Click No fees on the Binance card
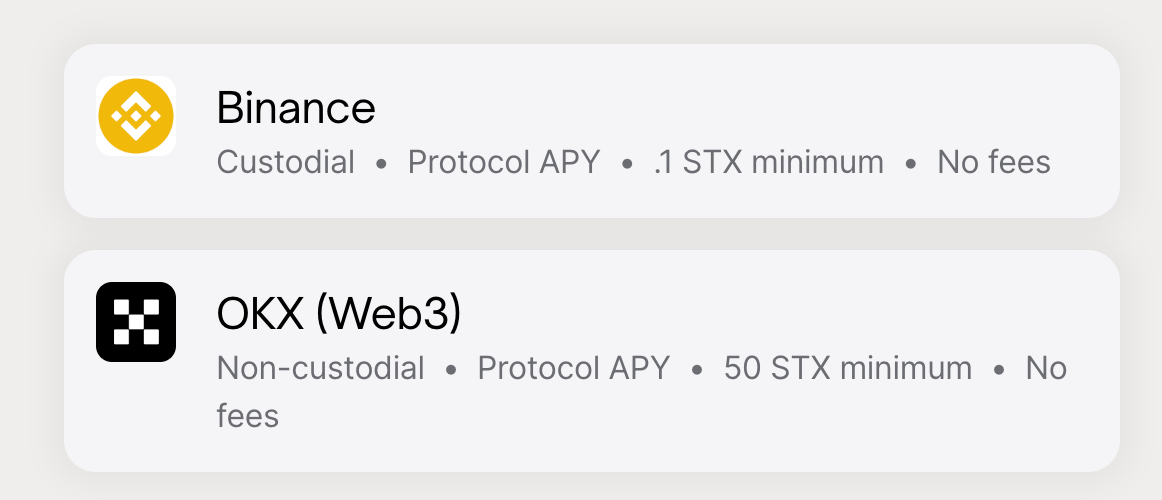 (993, 162)
